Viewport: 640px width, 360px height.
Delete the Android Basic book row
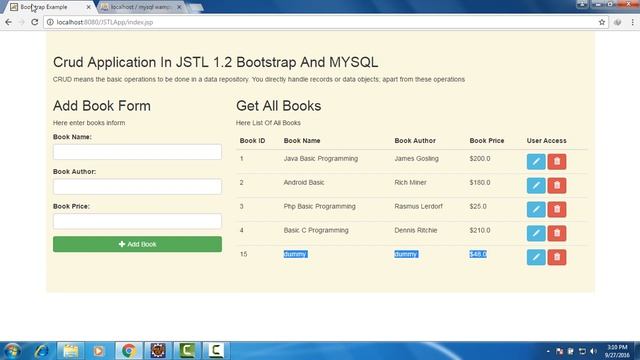click(x=557, y=185)
